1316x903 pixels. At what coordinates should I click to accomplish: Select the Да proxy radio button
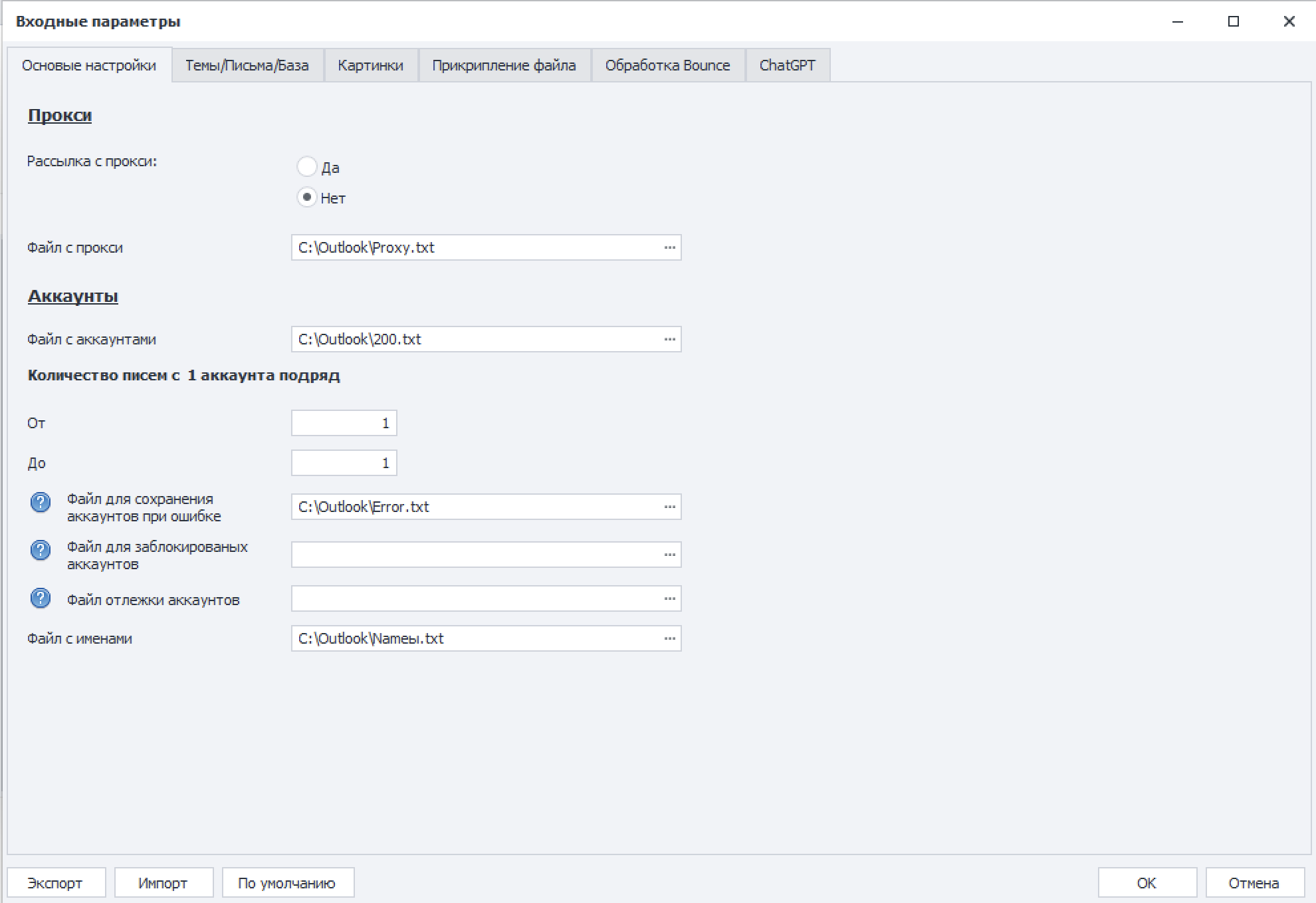tap(306, 166)
